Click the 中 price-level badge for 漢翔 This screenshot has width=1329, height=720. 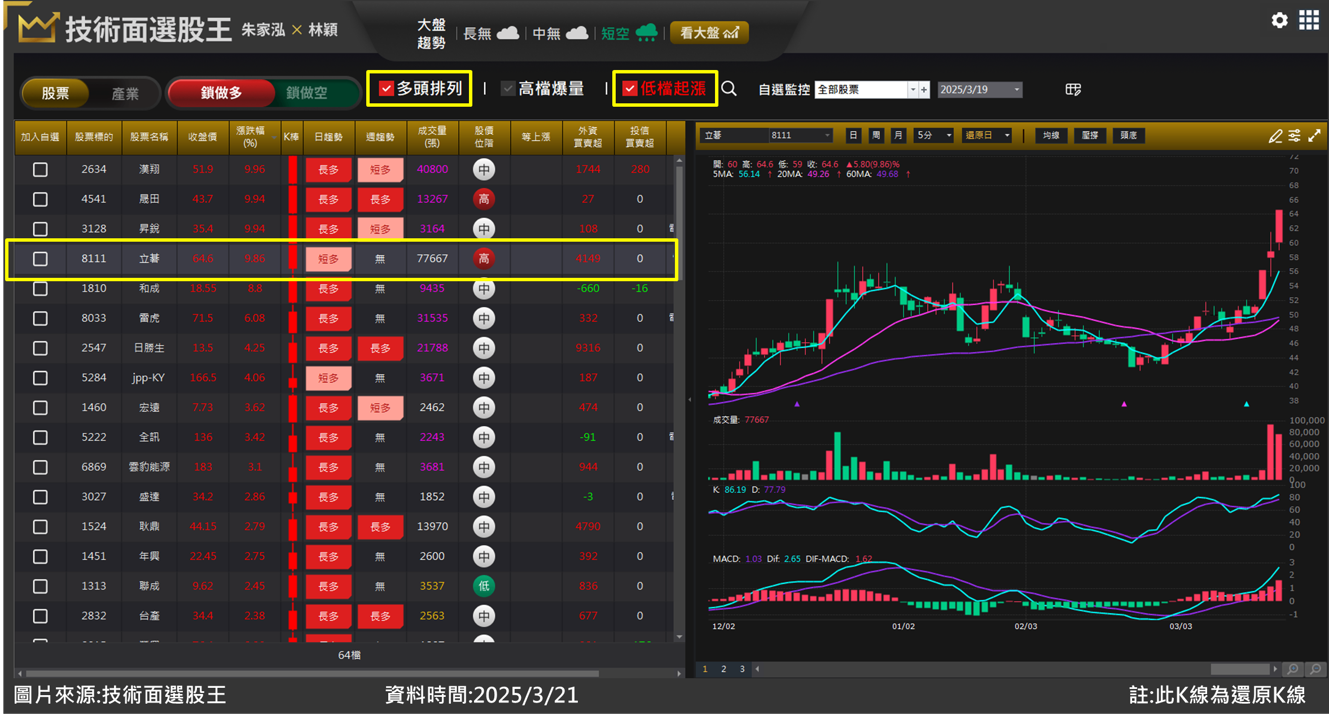click(x=484, y=170)
